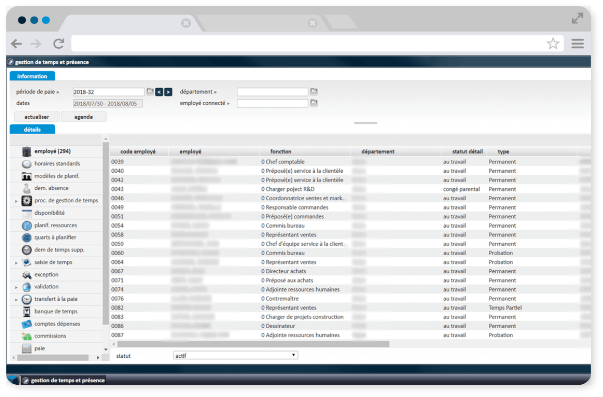Open the exception icon in sidebar

click(x=27, y=275)
